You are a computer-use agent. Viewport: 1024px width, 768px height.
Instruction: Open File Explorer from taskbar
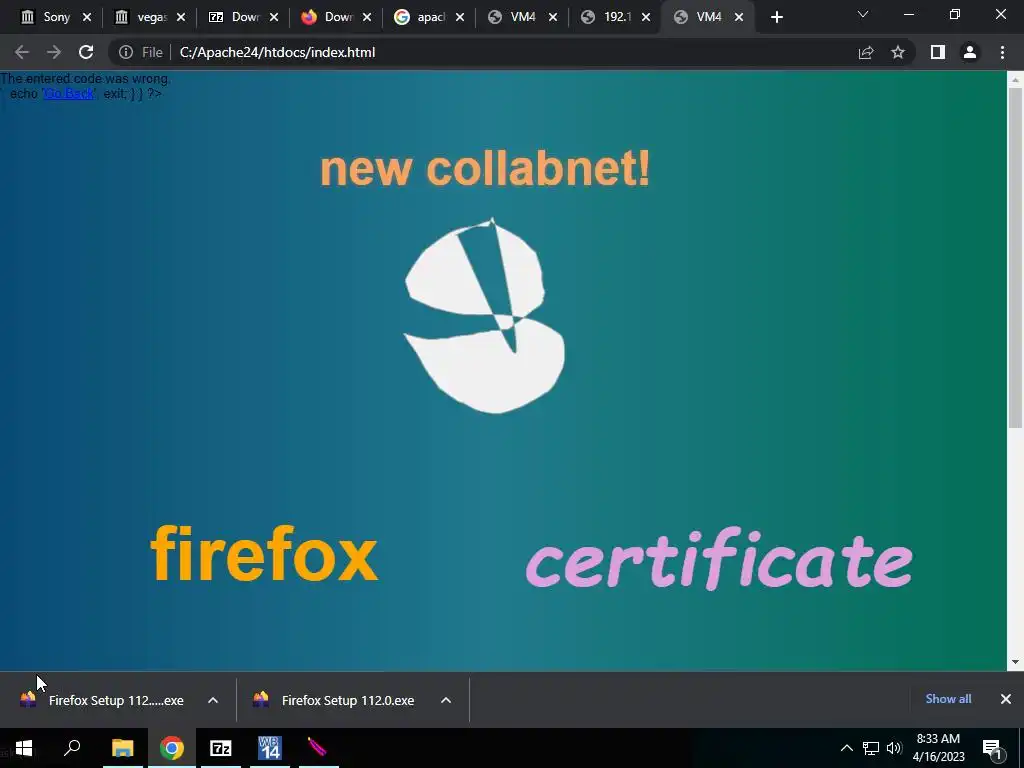coord(122,748)
